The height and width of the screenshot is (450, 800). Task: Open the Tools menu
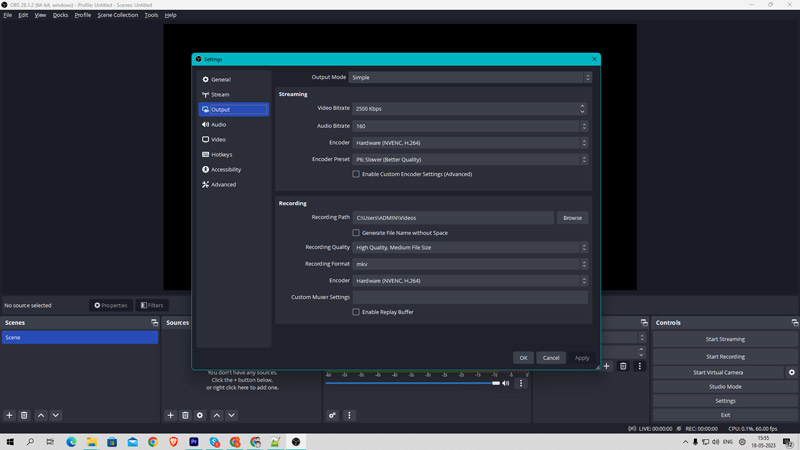(151, 15)
